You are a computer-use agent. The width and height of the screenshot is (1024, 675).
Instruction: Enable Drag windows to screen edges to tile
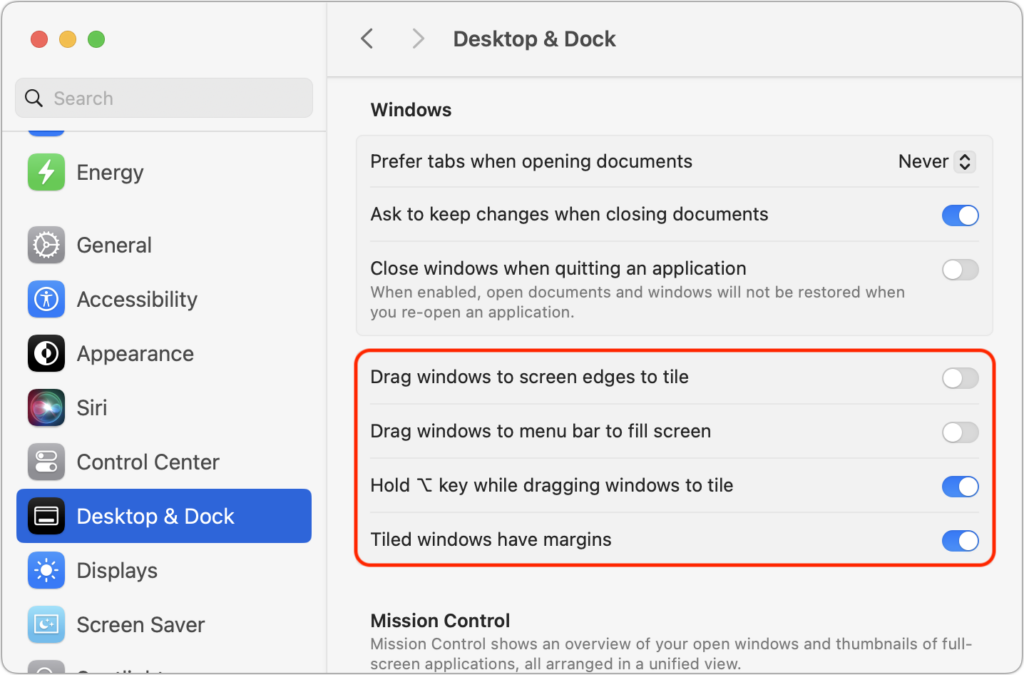(960, 378)
